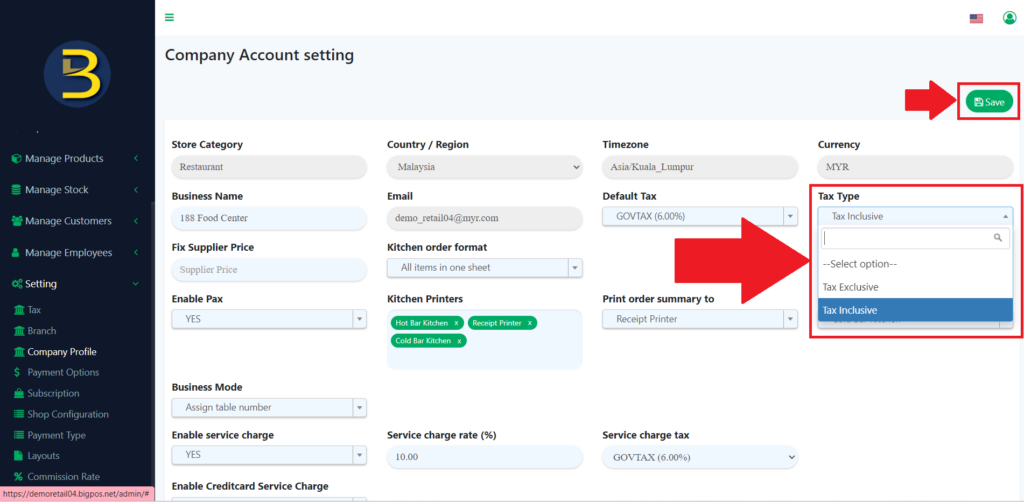The image size is (1024, 502).
Task: Click the BigPOS logo
Action: [x=77, y=75]
